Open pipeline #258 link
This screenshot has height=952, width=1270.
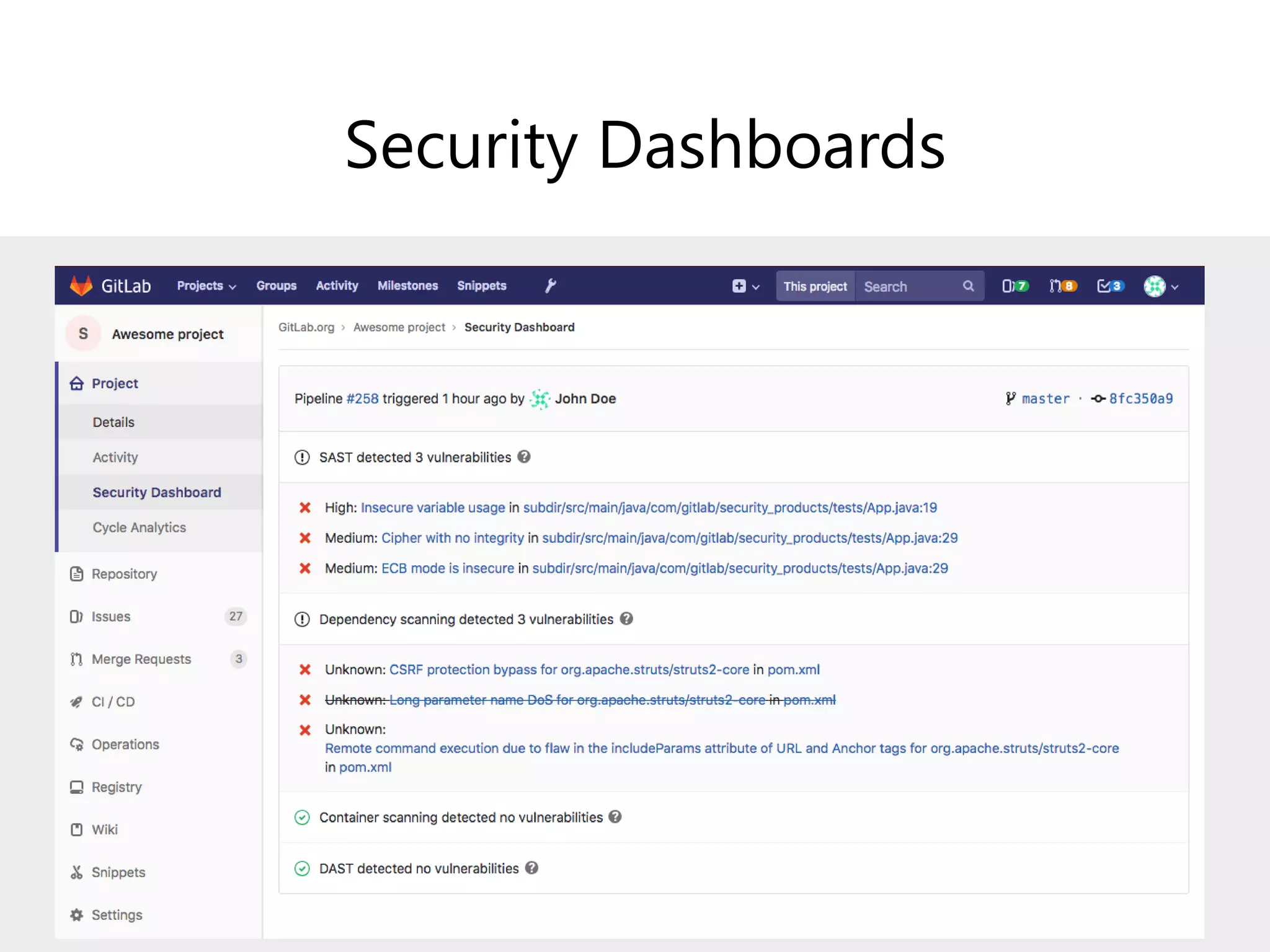click(362, 399)
